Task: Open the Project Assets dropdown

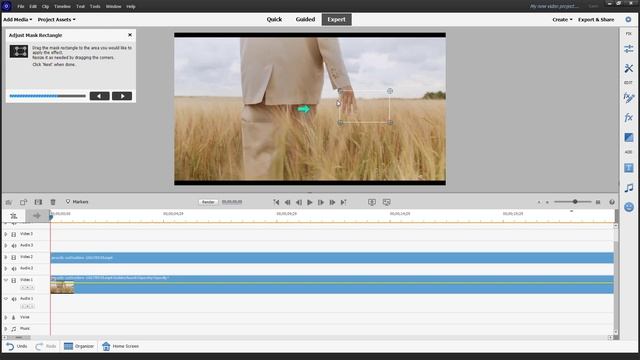Action: pos(56,20)
